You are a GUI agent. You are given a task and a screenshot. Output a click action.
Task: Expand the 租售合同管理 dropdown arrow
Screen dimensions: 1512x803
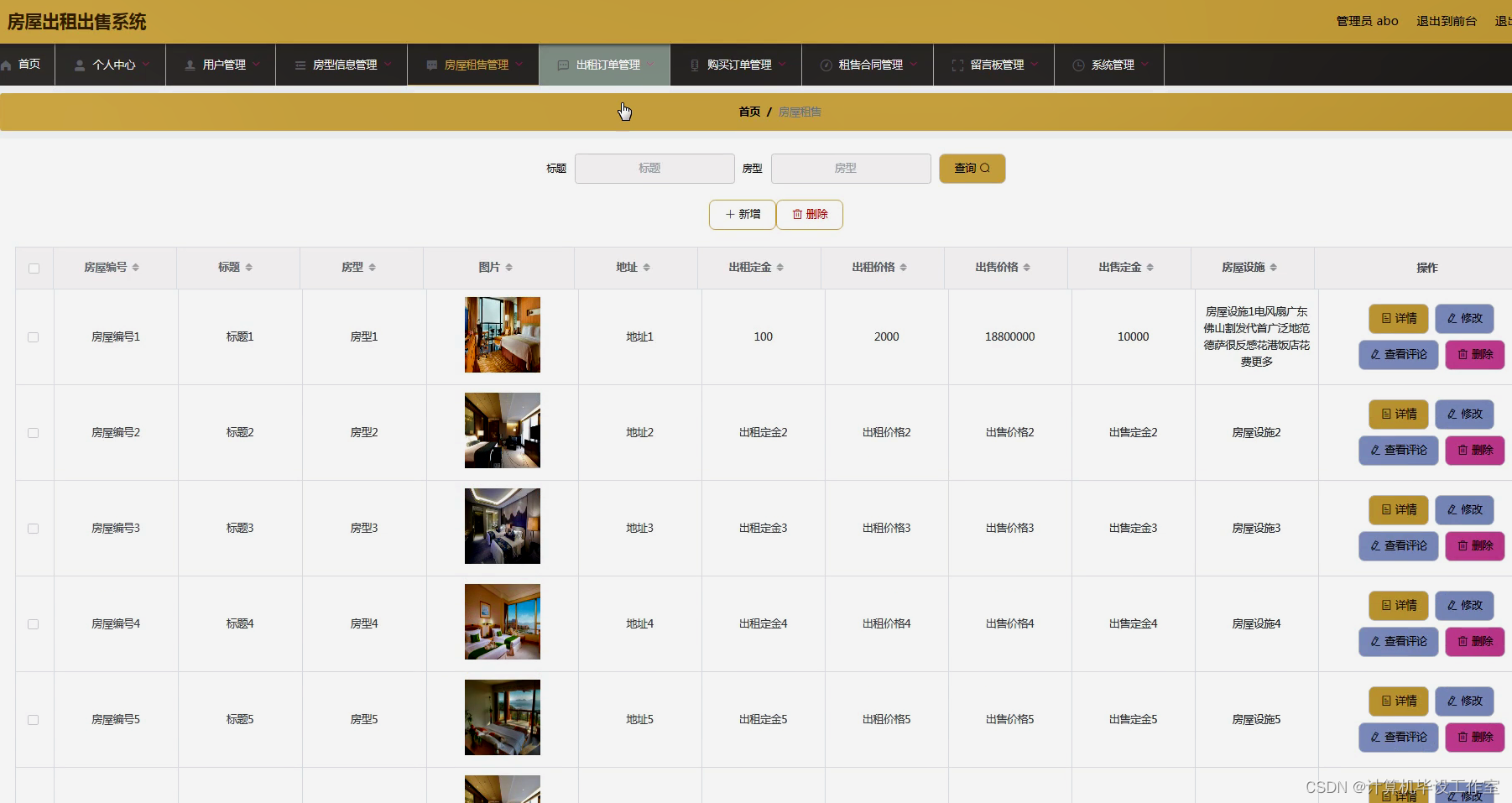(x=914, y=64)
